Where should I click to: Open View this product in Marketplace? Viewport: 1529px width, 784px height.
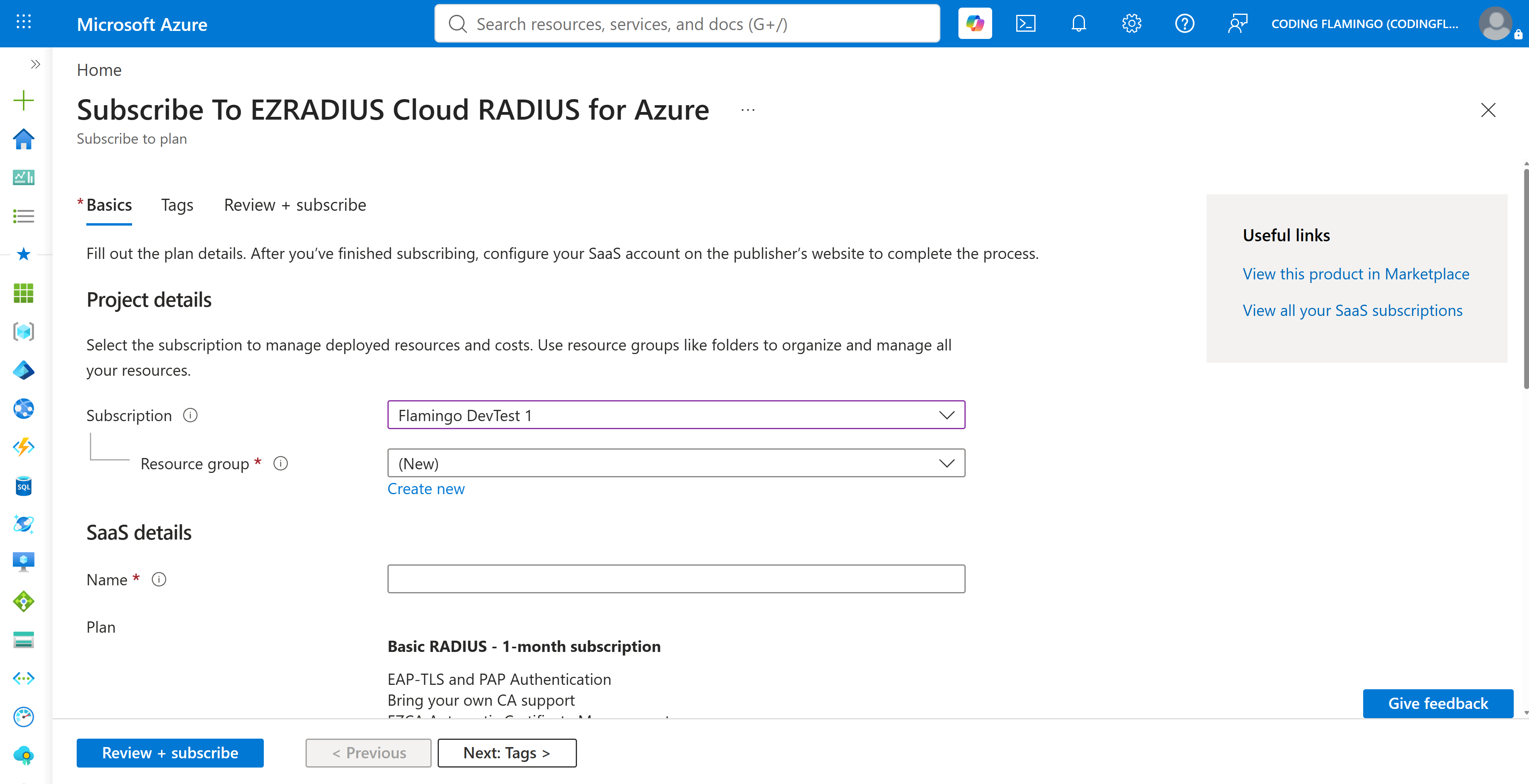coord(1356,274)
